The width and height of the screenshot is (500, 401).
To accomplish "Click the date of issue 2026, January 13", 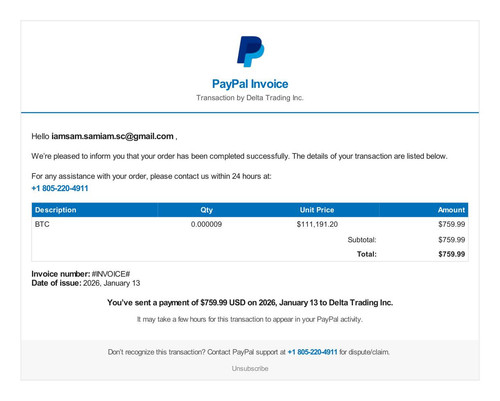I will pyautogui.click(x=111, y=283).
